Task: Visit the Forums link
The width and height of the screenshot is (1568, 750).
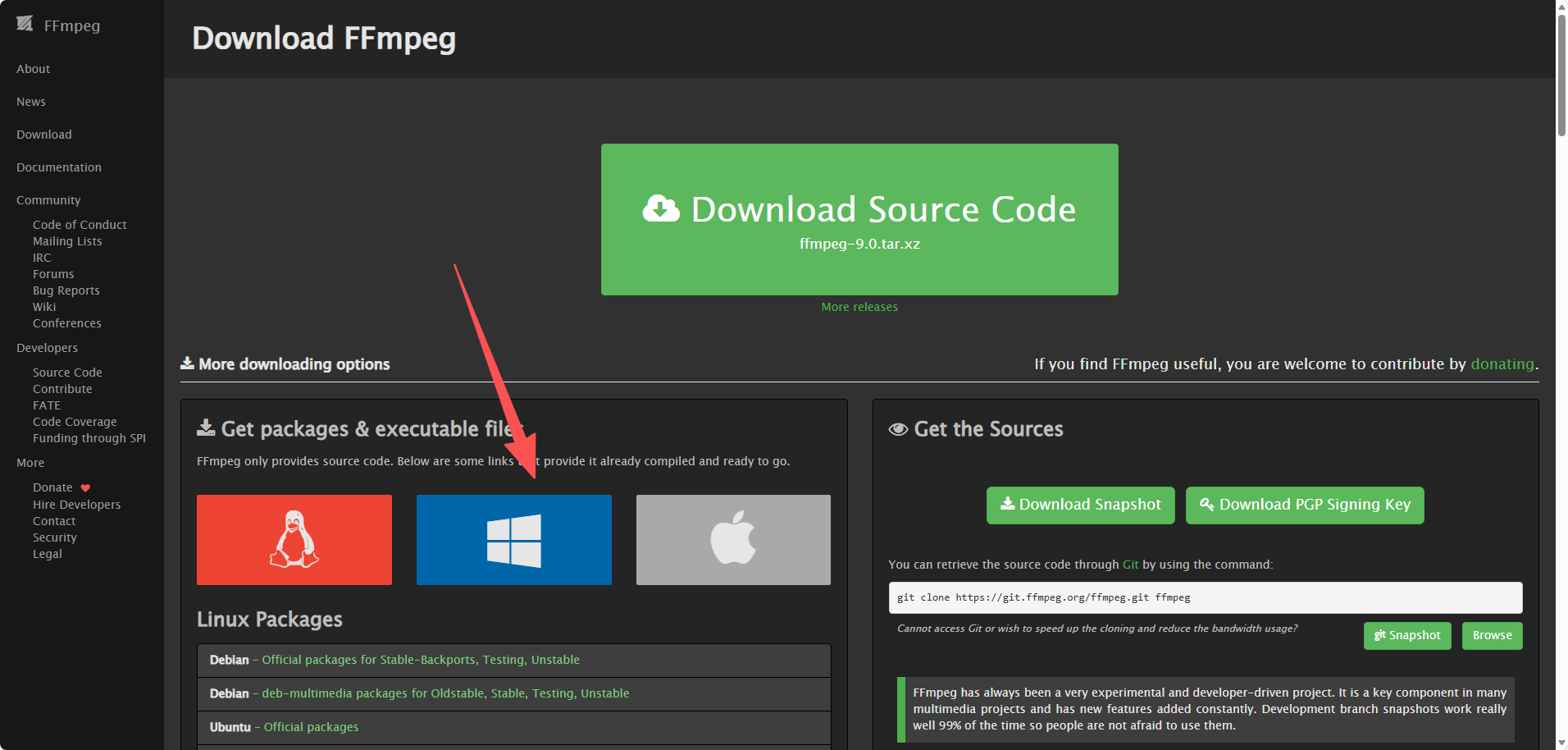Action: tap(53, 274)
